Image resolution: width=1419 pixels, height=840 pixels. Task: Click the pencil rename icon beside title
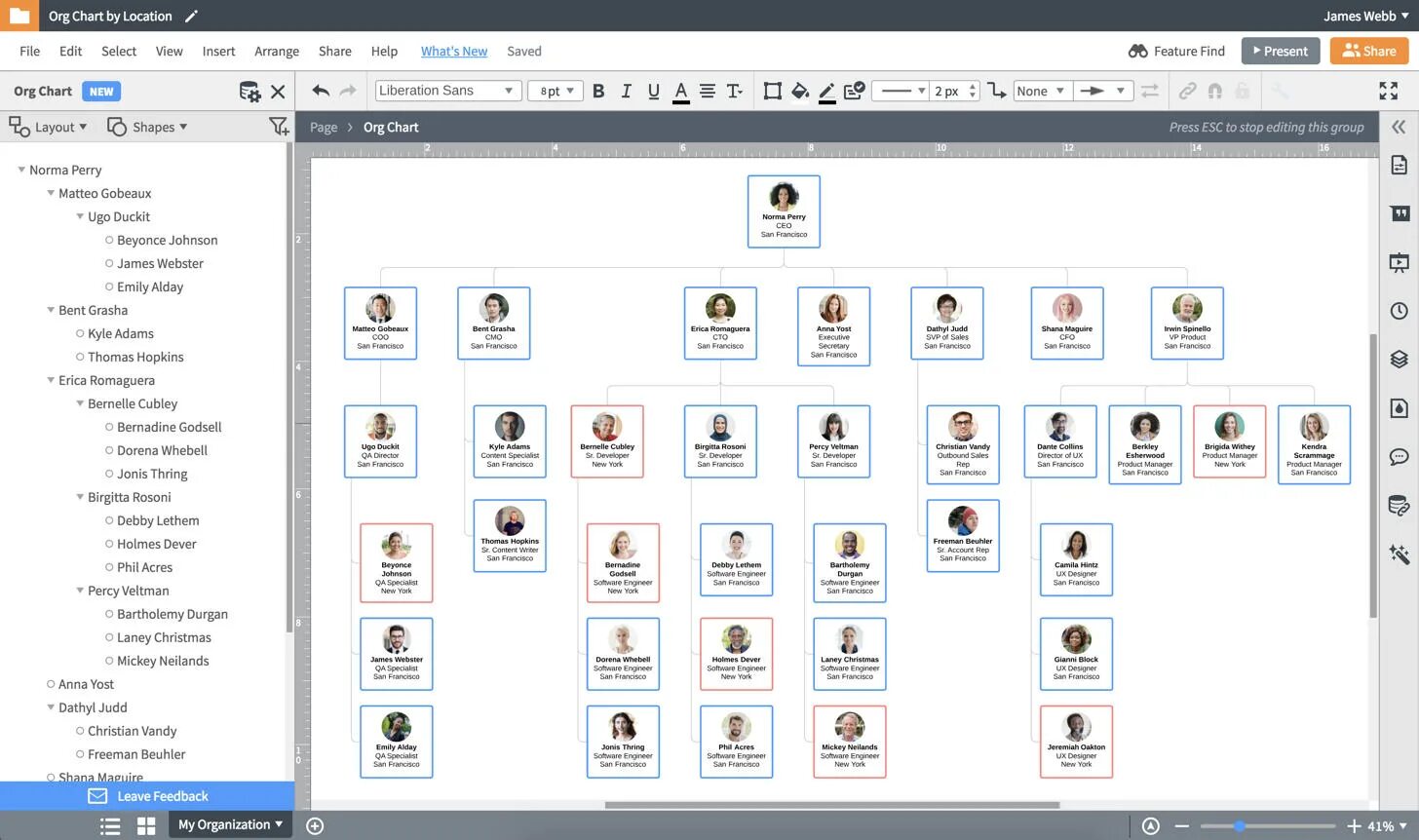[x=191, y=16]
